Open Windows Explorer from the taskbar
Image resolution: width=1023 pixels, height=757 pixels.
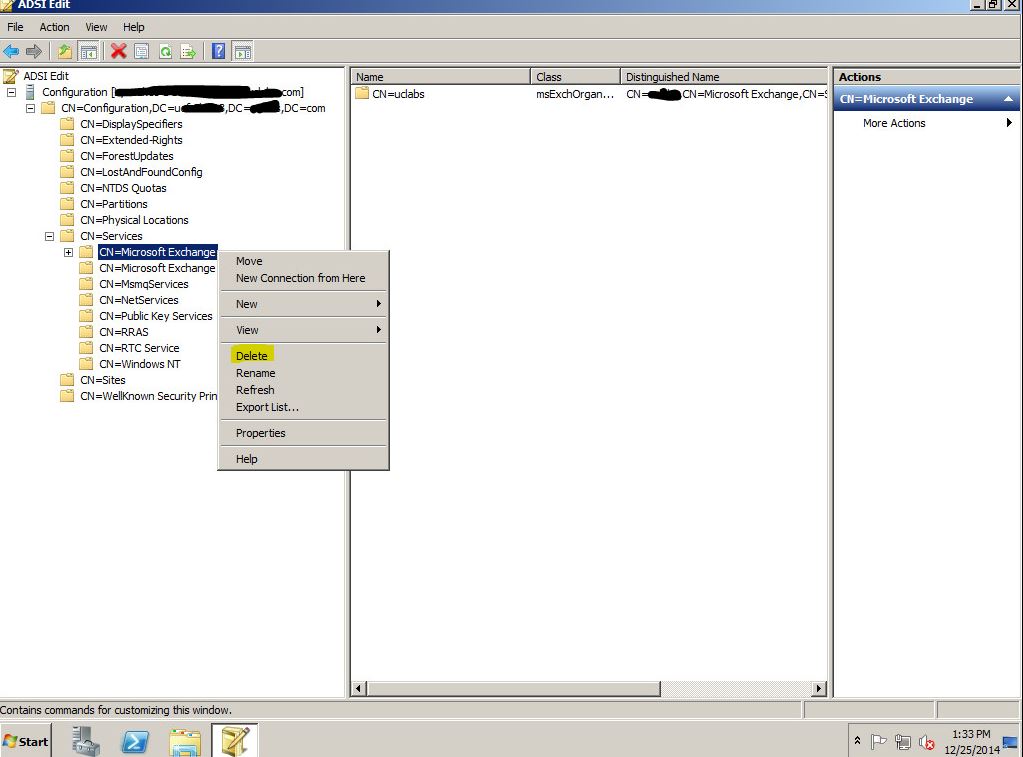[x=185, y=741]
